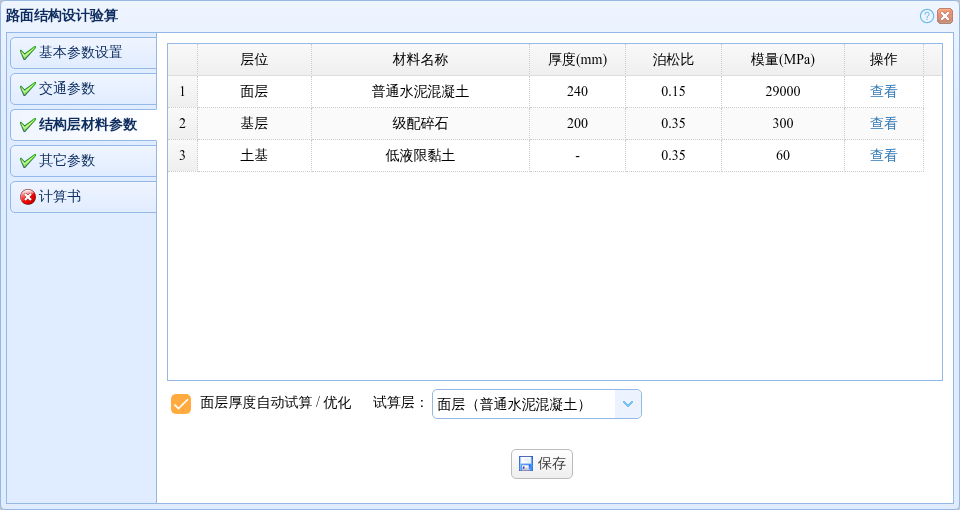
Task: Click the 保存 button
Action: pyautogui.click(x=542, y=464)
